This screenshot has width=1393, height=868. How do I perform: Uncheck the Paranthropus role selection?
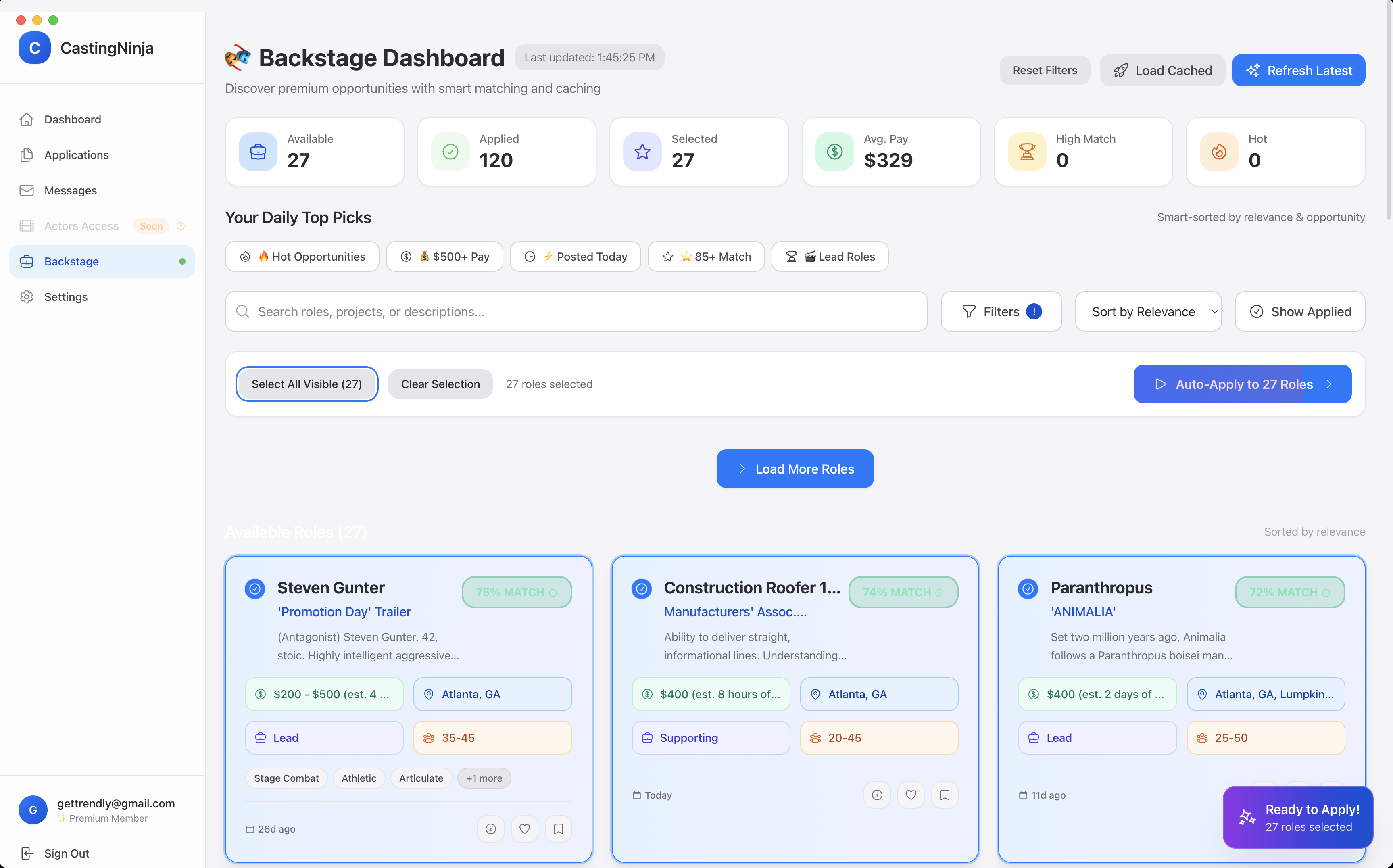point(1027,588)
